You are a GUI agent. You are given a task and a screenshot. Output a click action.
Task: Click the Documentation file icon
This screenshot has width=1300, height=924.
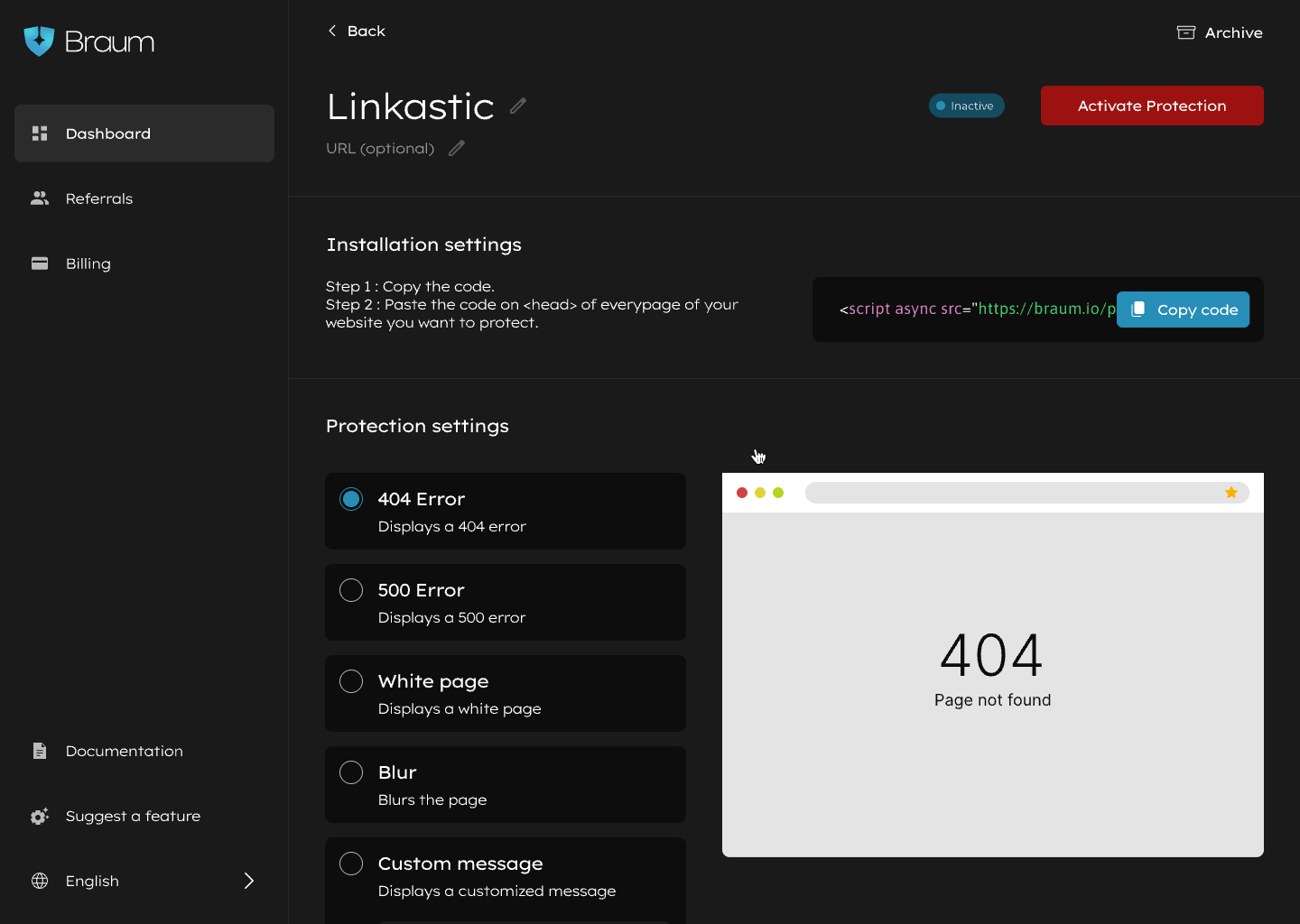click(x=40, y=751)
